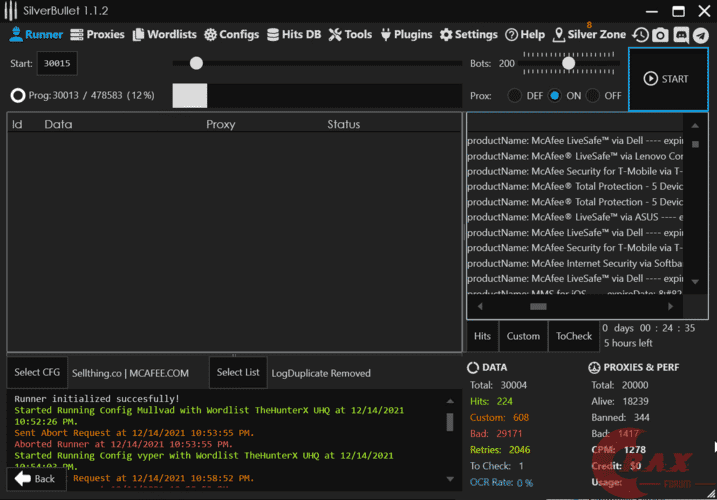717x500 pixels.
Task: Open the Hits DB section
Action: coord(295,34)
